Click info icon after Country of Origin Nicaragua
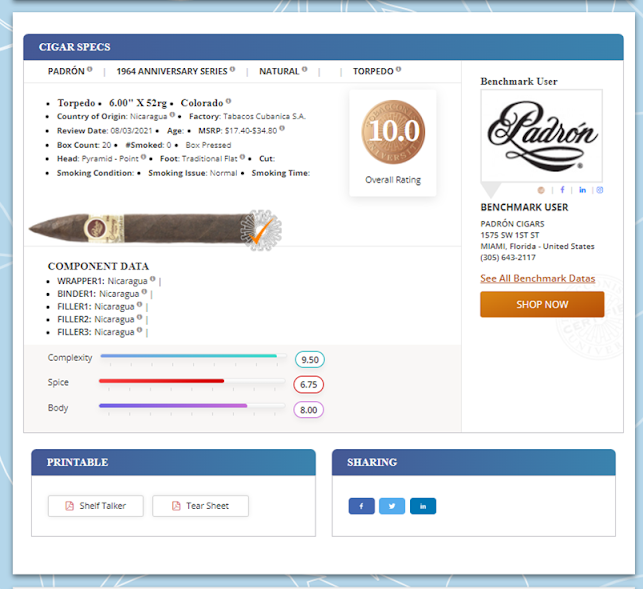The width and height of the screenshot is (643, 589). pos(172,114)
